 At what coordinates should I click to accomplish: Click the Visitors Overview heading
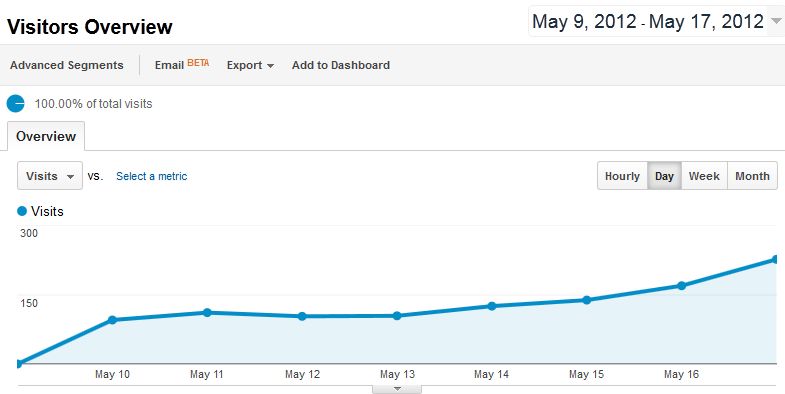pos(90,27)
